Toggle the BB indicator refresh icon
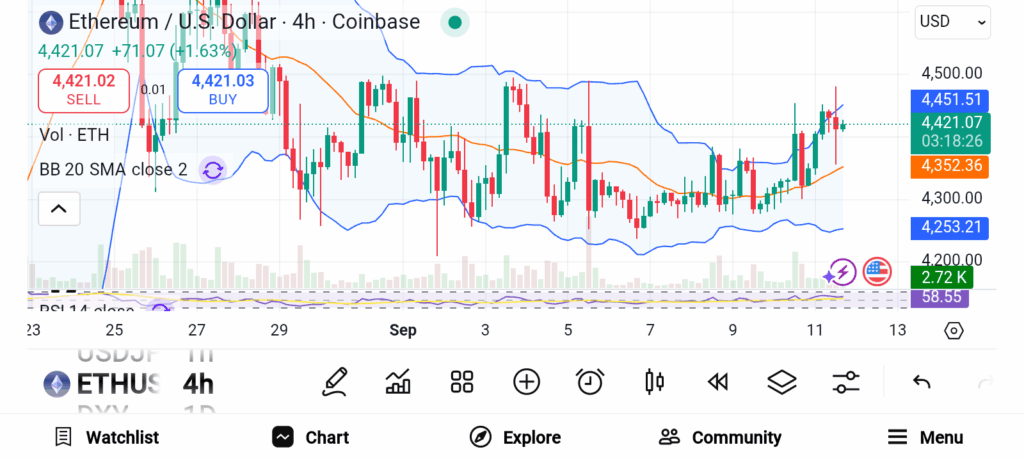Image resolution: width=1024 pixels, height=461 pixels. point(212,170)
